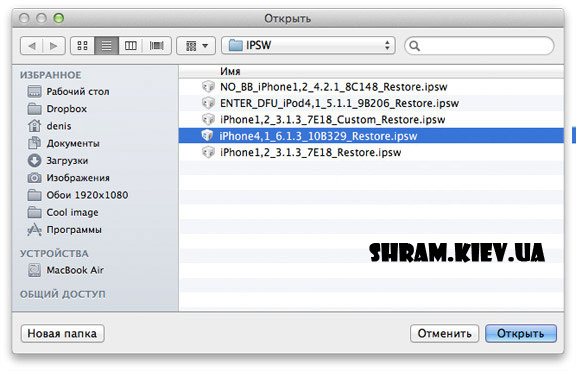Select ENTER_DFU_iPod4,1_5.1.1_9B206_Restore.ipsw
The image size is (576, 371).
(371, 103)
